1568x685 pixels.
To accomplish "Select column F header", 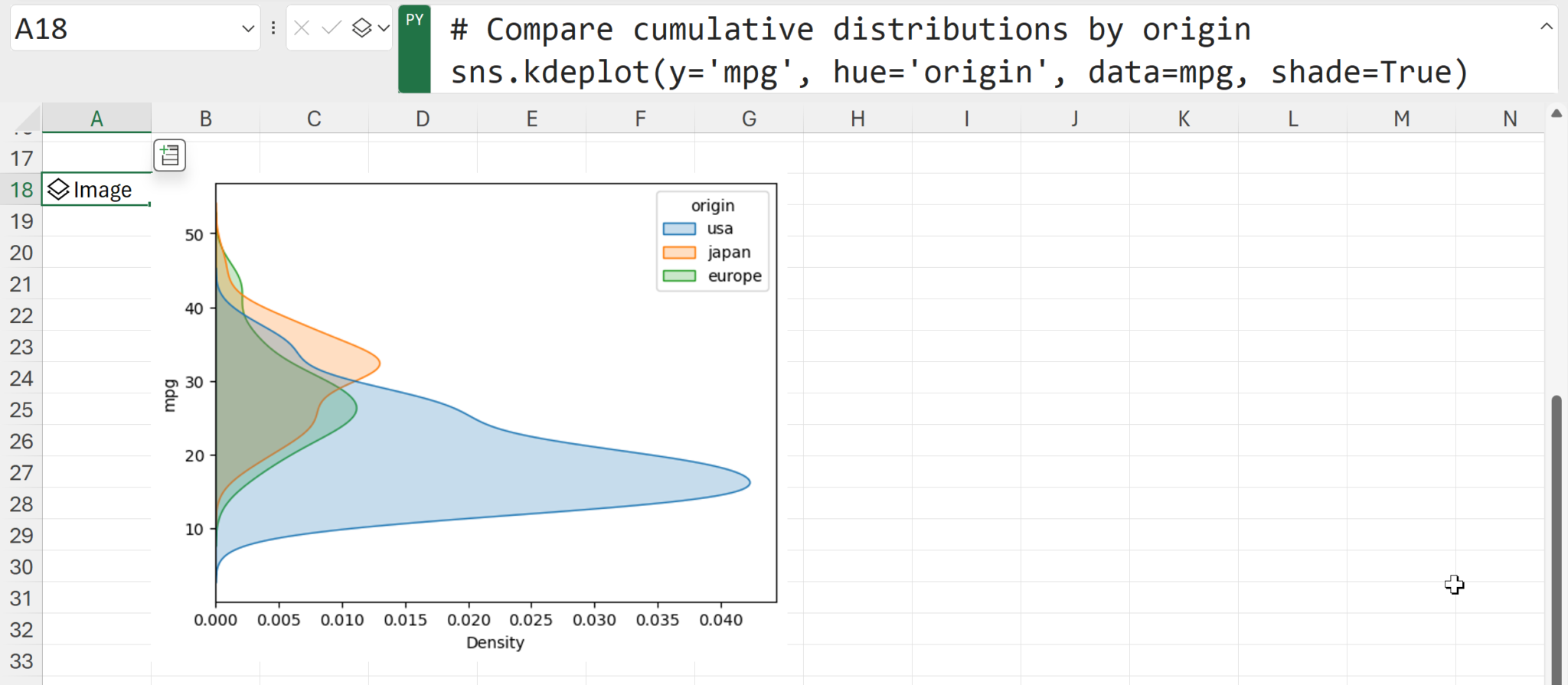I will (640, 119).
